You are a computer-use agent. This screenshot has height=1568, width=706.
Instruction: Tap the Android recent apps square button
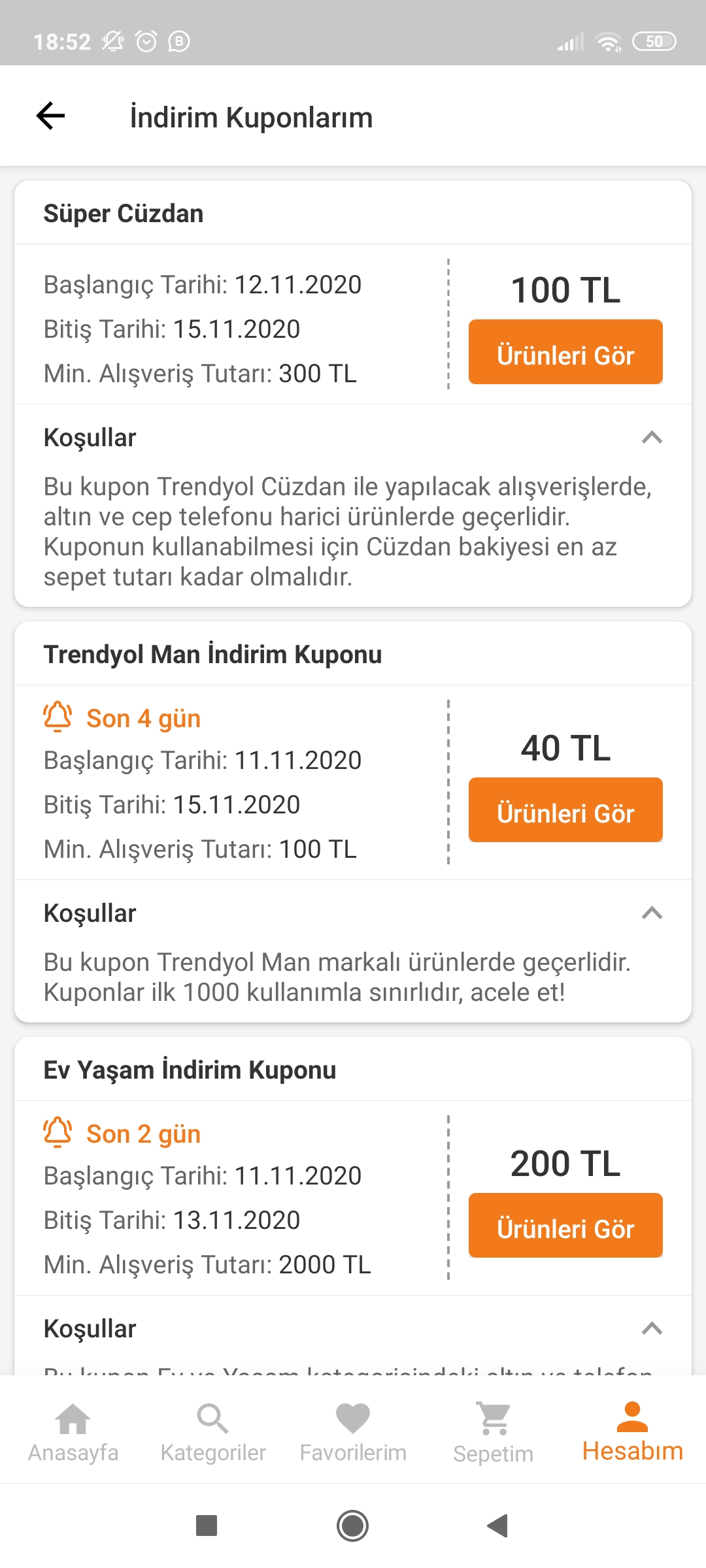point(207,1526)
